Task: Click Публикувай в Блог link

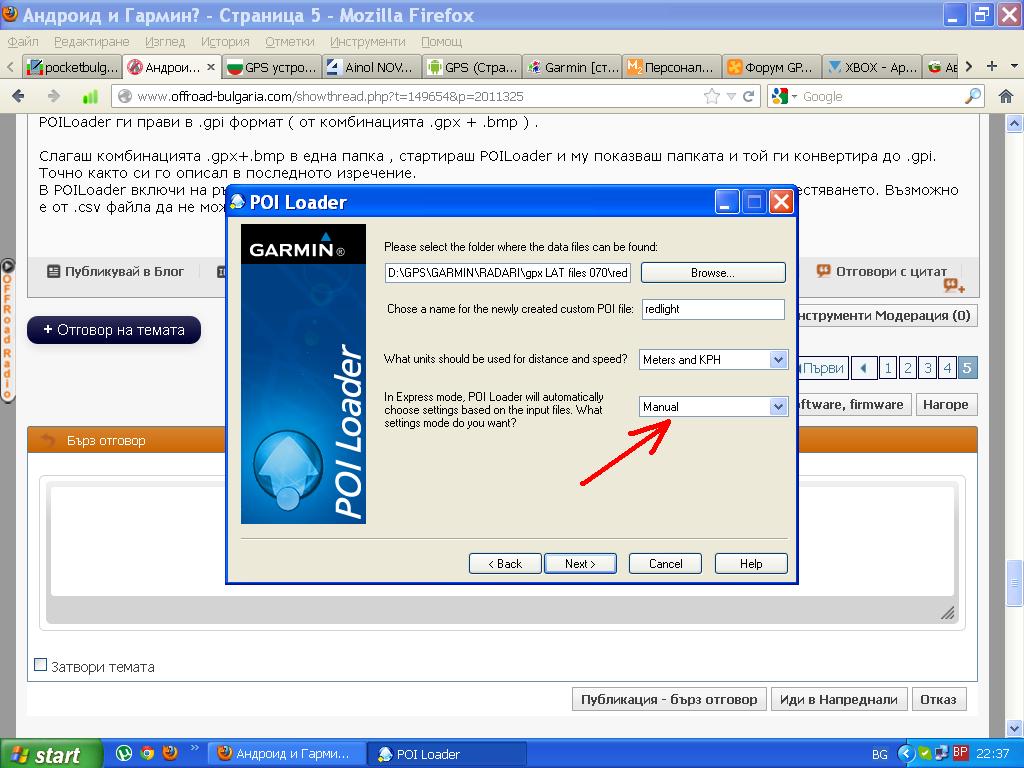Action: coord(116,271)
